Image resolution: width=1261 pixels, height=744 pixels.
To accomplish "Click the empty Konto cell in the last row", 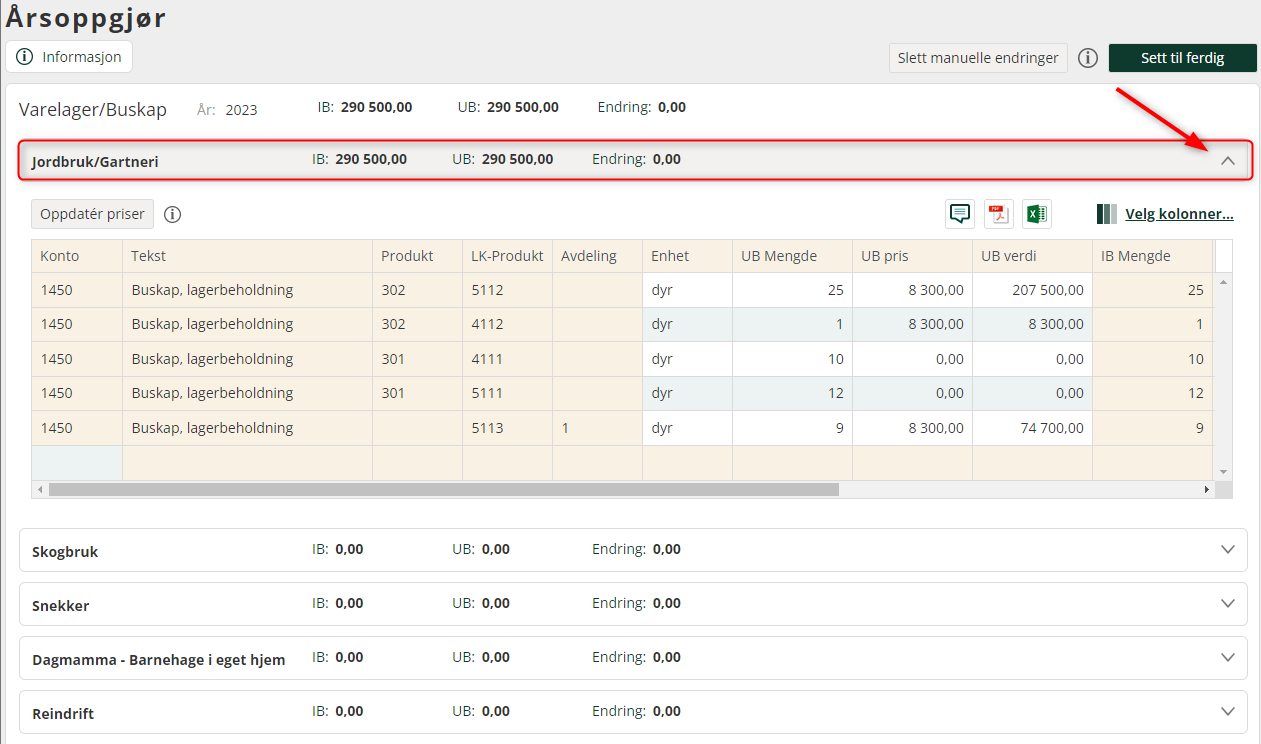I will [77, 462].
